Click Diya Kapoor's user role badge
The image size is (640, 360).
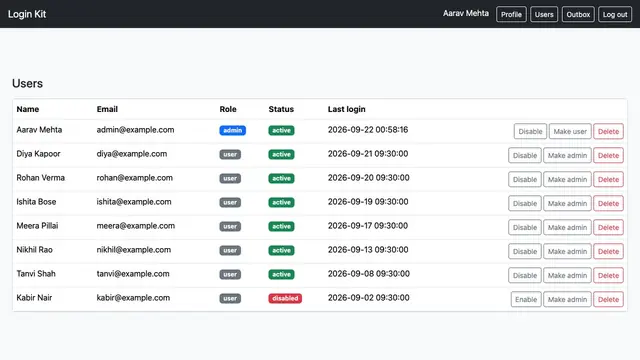(x=230, y=154)
